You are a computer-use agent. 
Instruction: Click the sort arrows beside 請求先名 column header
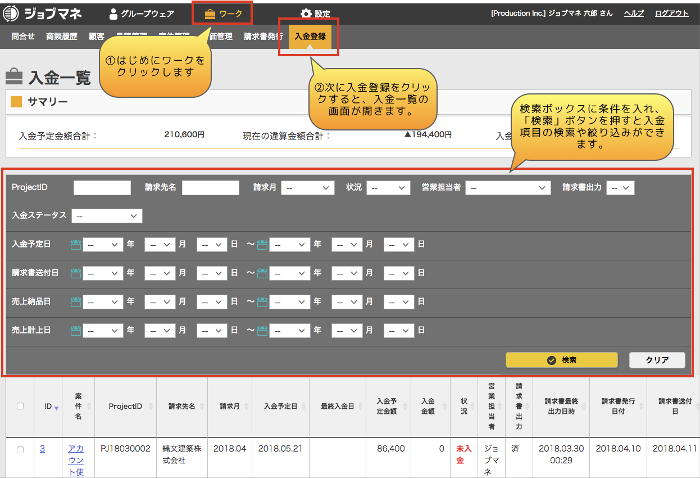[202, 406]
